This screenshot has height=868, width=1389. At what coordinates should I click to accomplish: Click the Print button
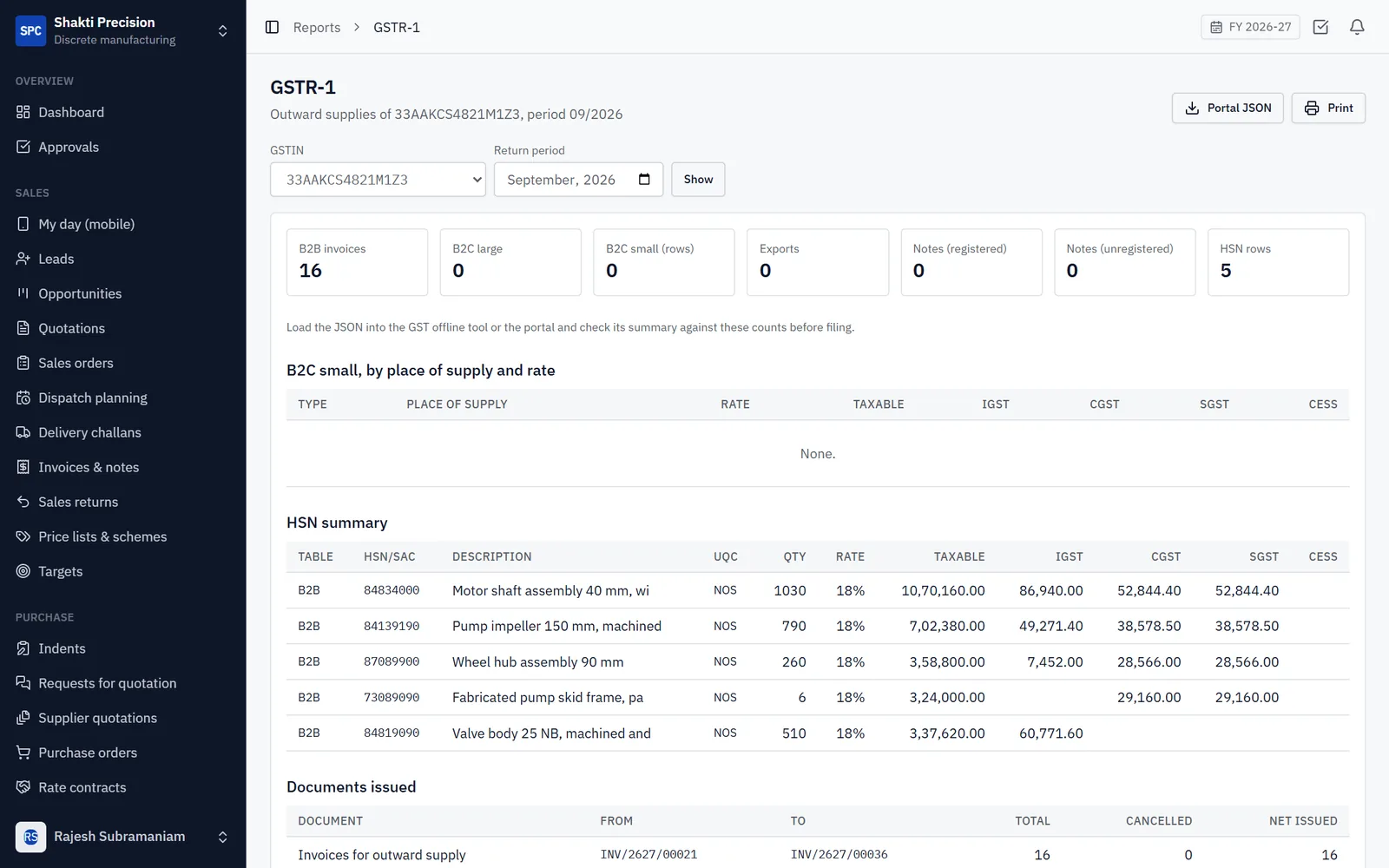tap(1328, 108)
